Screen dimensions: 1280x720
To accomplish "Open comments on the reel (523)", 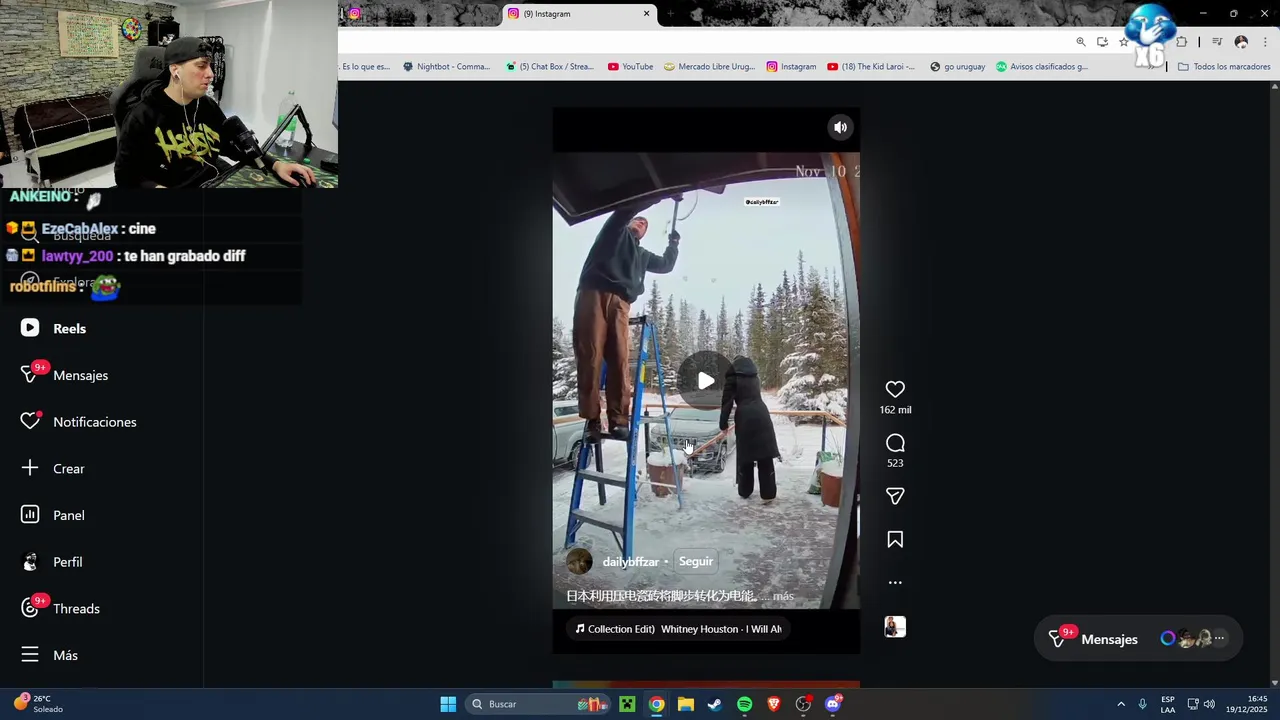I will 895,443.
